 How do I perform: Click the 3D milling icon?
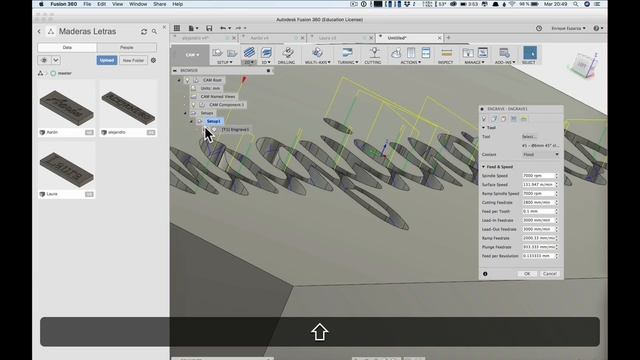[x=267, y=52]
